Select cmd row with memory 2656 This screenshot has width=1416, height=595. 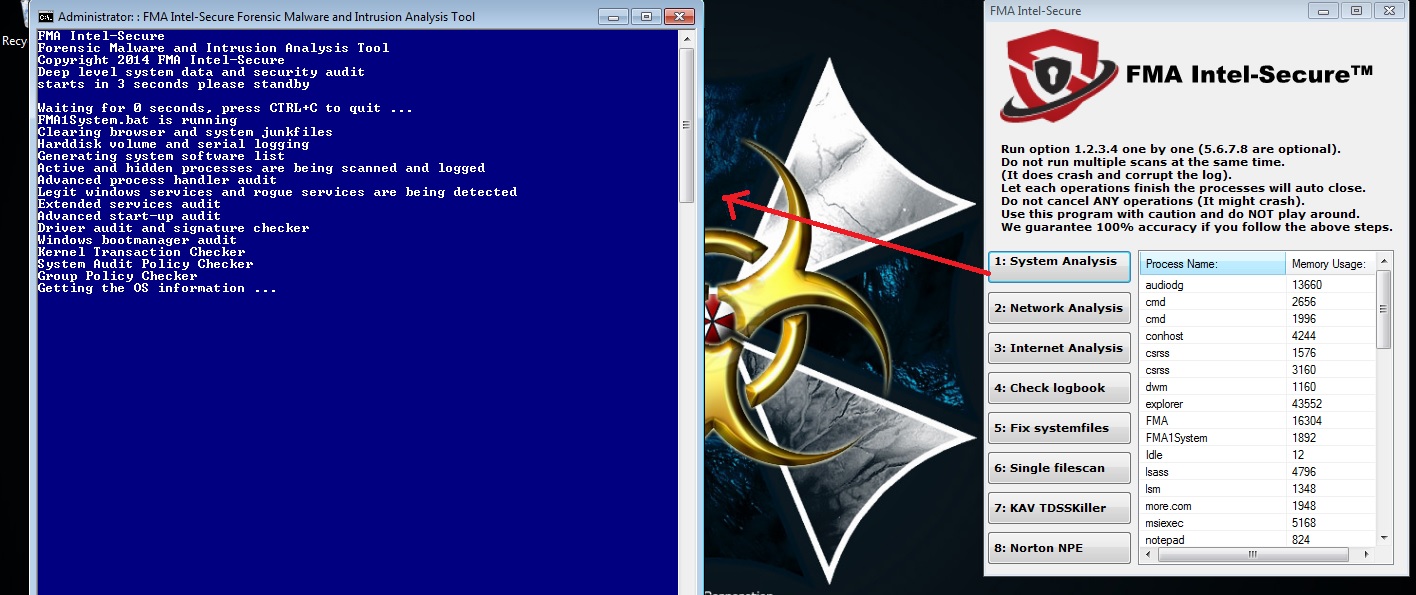[x=1258, y=302]
